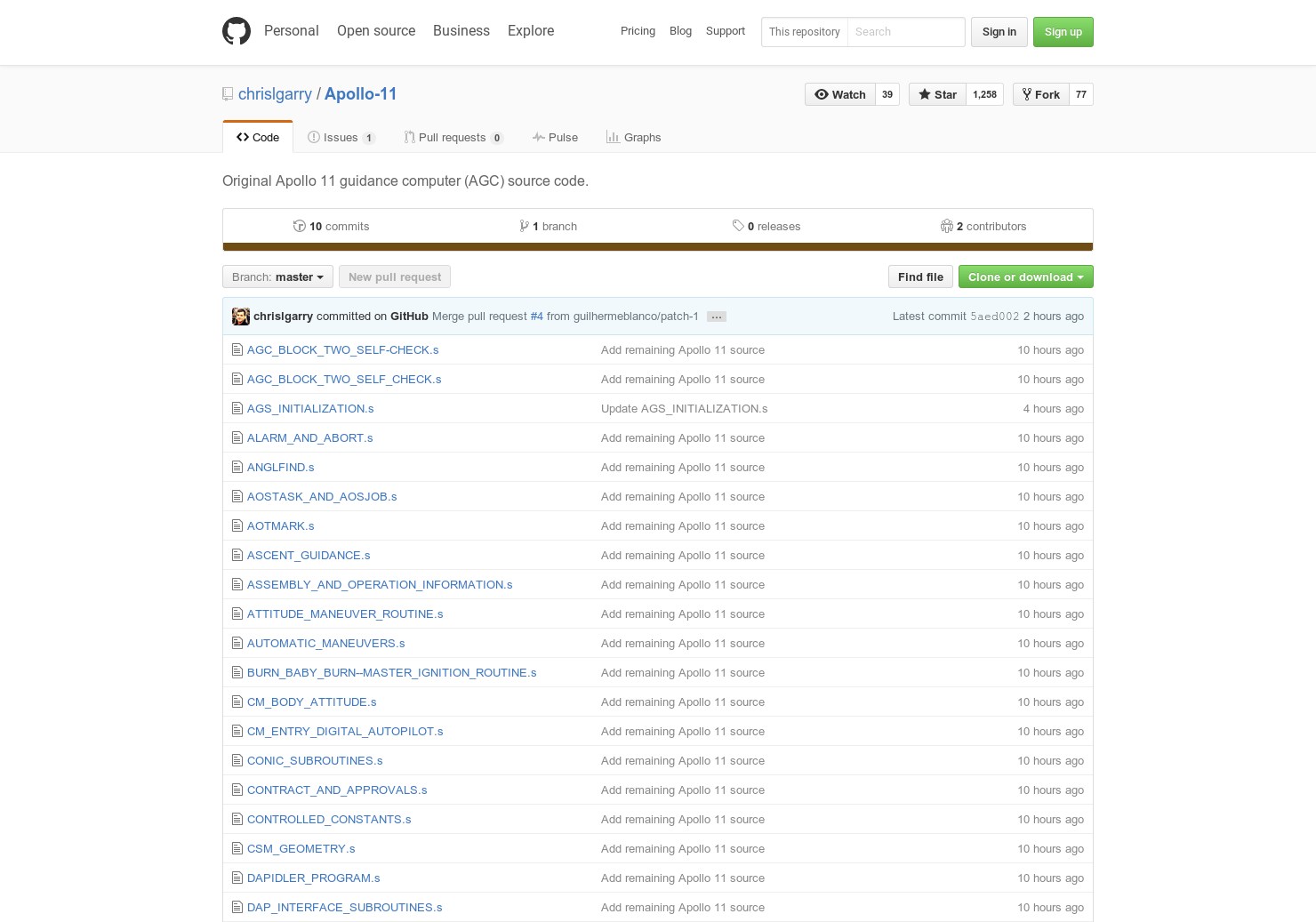Click the file icon beside AUTOMATIC_MANEUVERS.s
The image size is (1316, 922).
pos(237,644)
